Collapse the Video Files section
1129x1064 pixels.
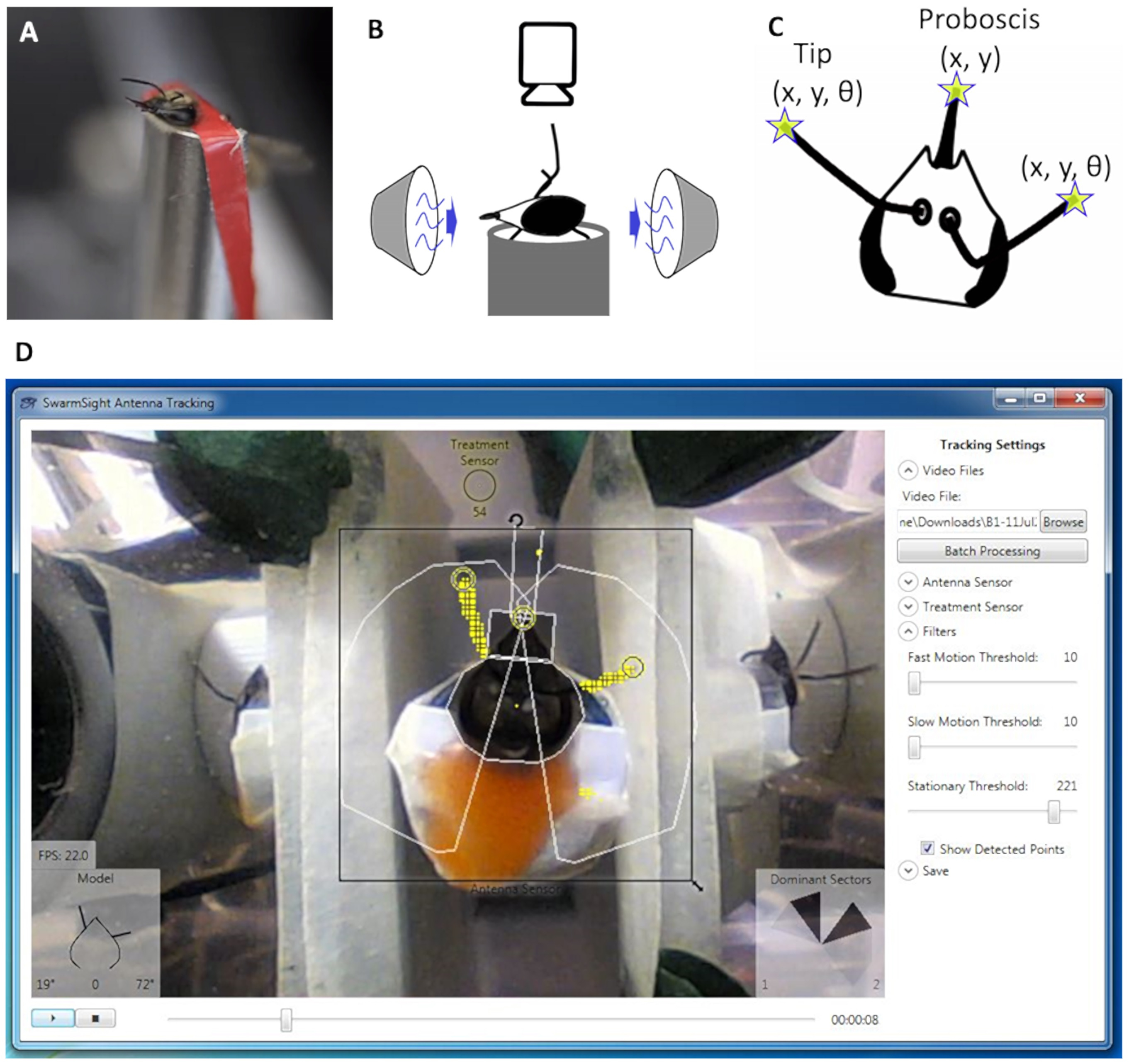click(908, 470)
